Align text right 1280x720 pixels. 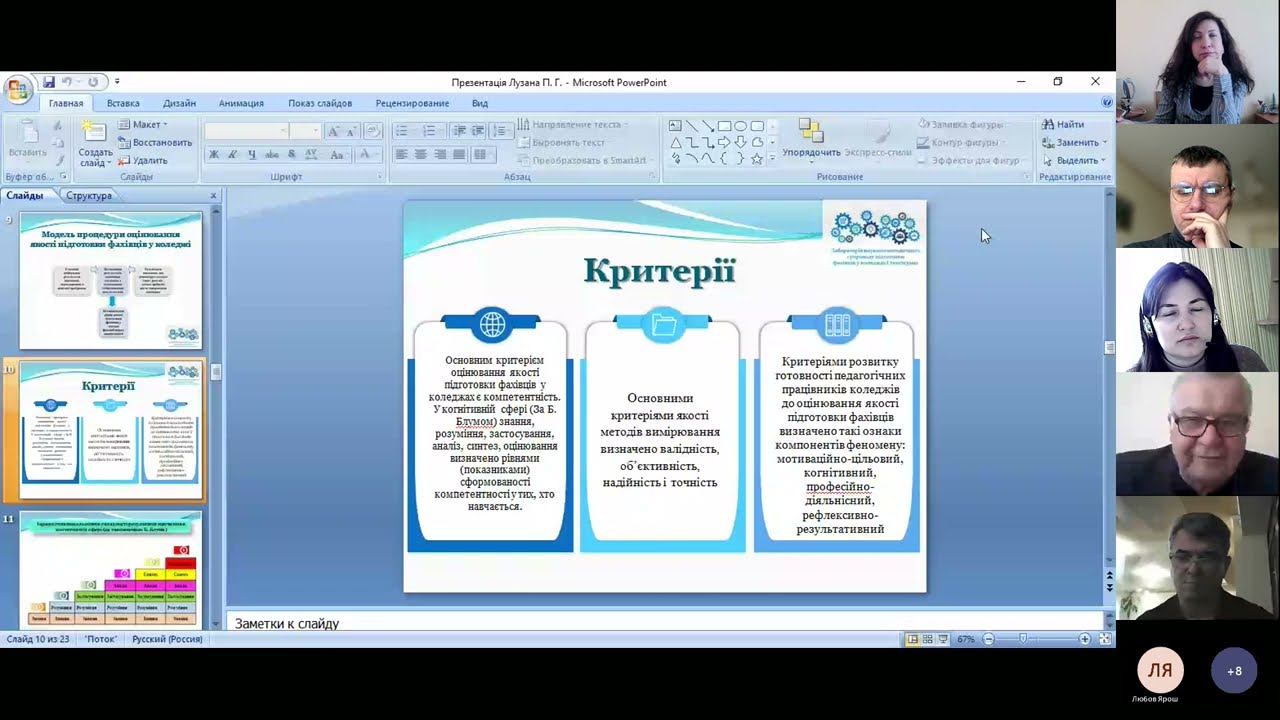(x=440, y=154)
